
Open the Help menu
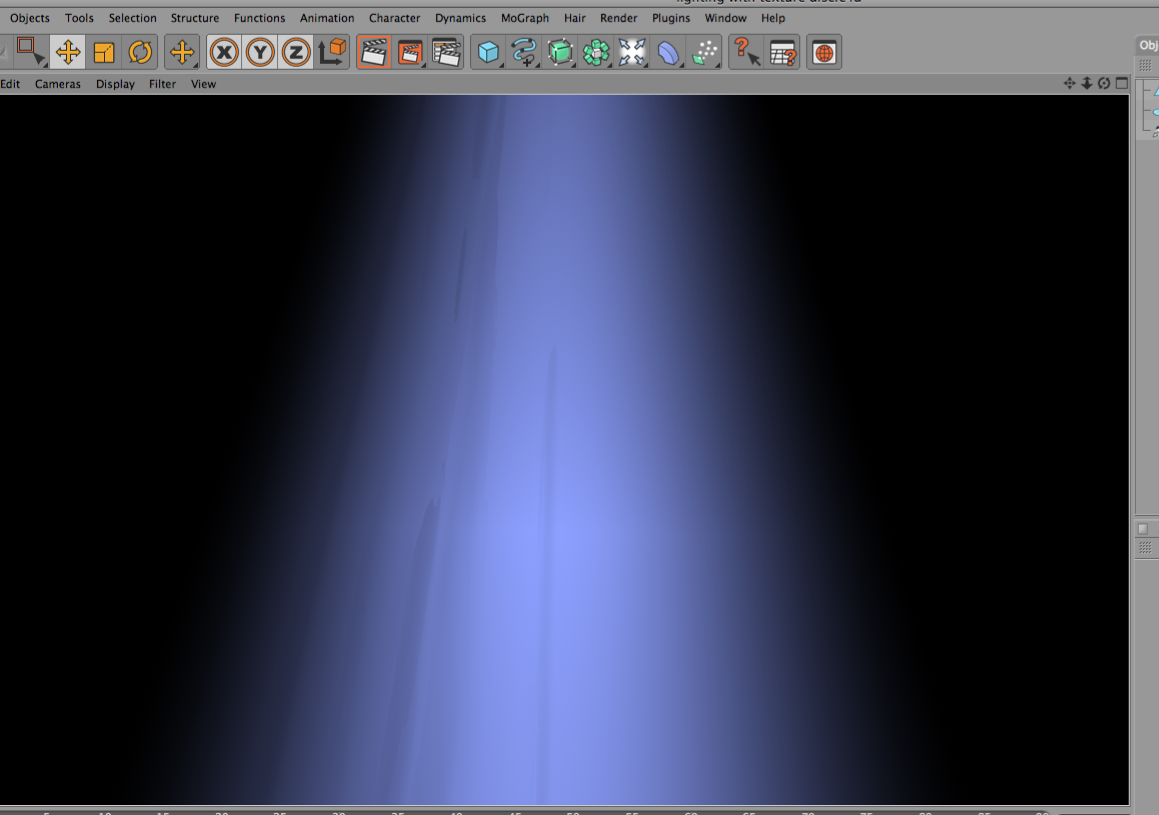(773, 18)
